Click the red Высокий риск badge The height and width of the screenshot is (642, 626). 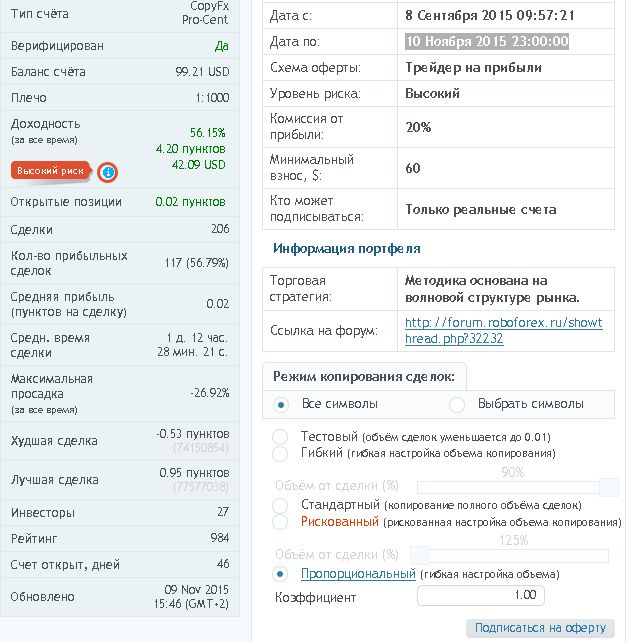(x=50, y=171)
